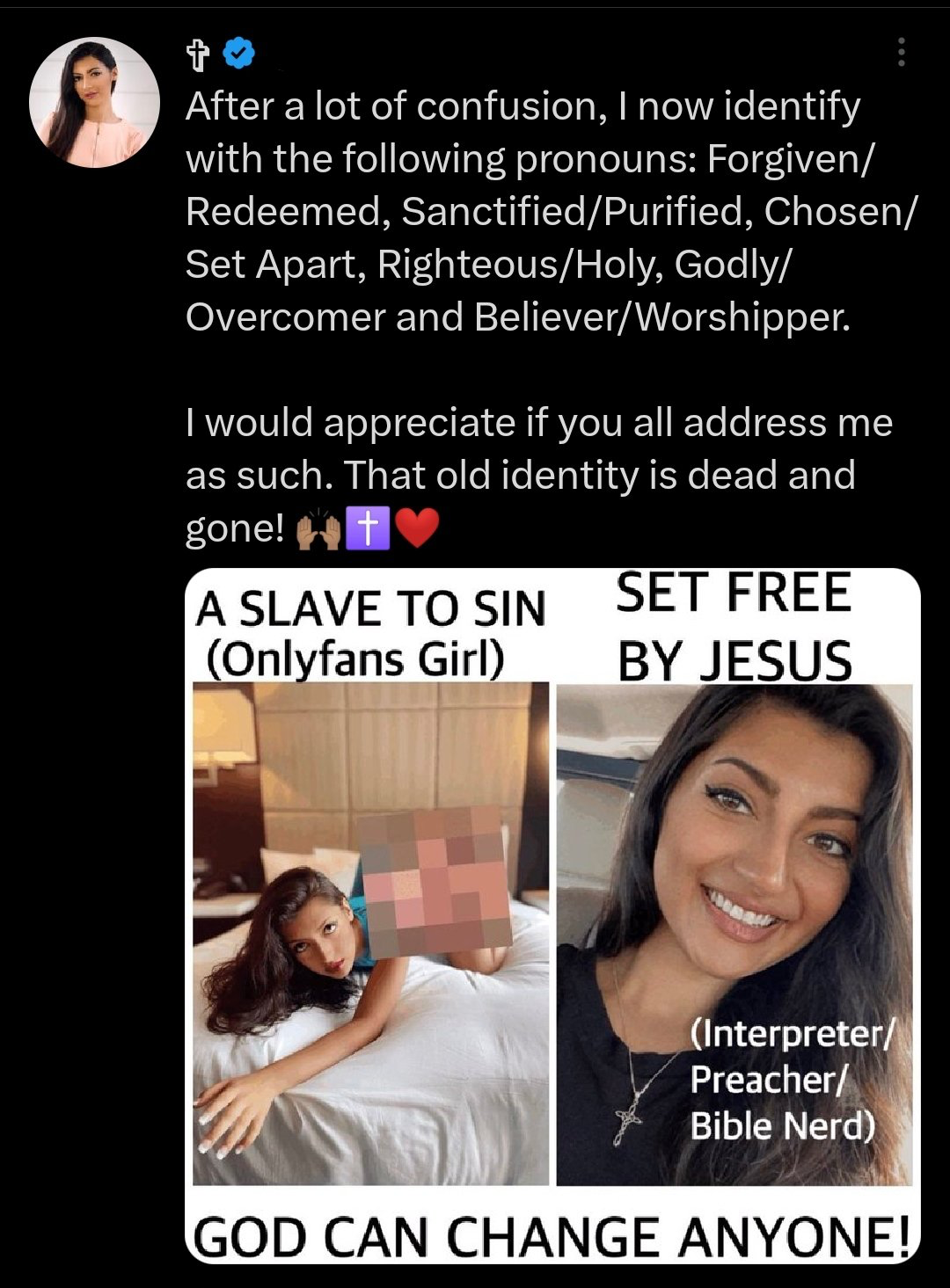Click the '(Onlyfans Girl)' label text
The image size is (950, 1288).
pos(354,659)
